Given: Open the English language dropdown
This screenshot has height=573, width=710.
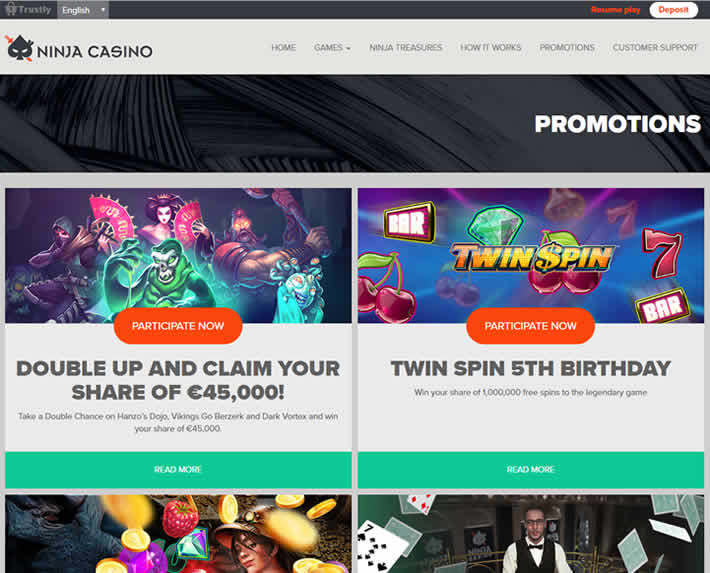Looking at the screenshot, I should click(x=83, y=10).
